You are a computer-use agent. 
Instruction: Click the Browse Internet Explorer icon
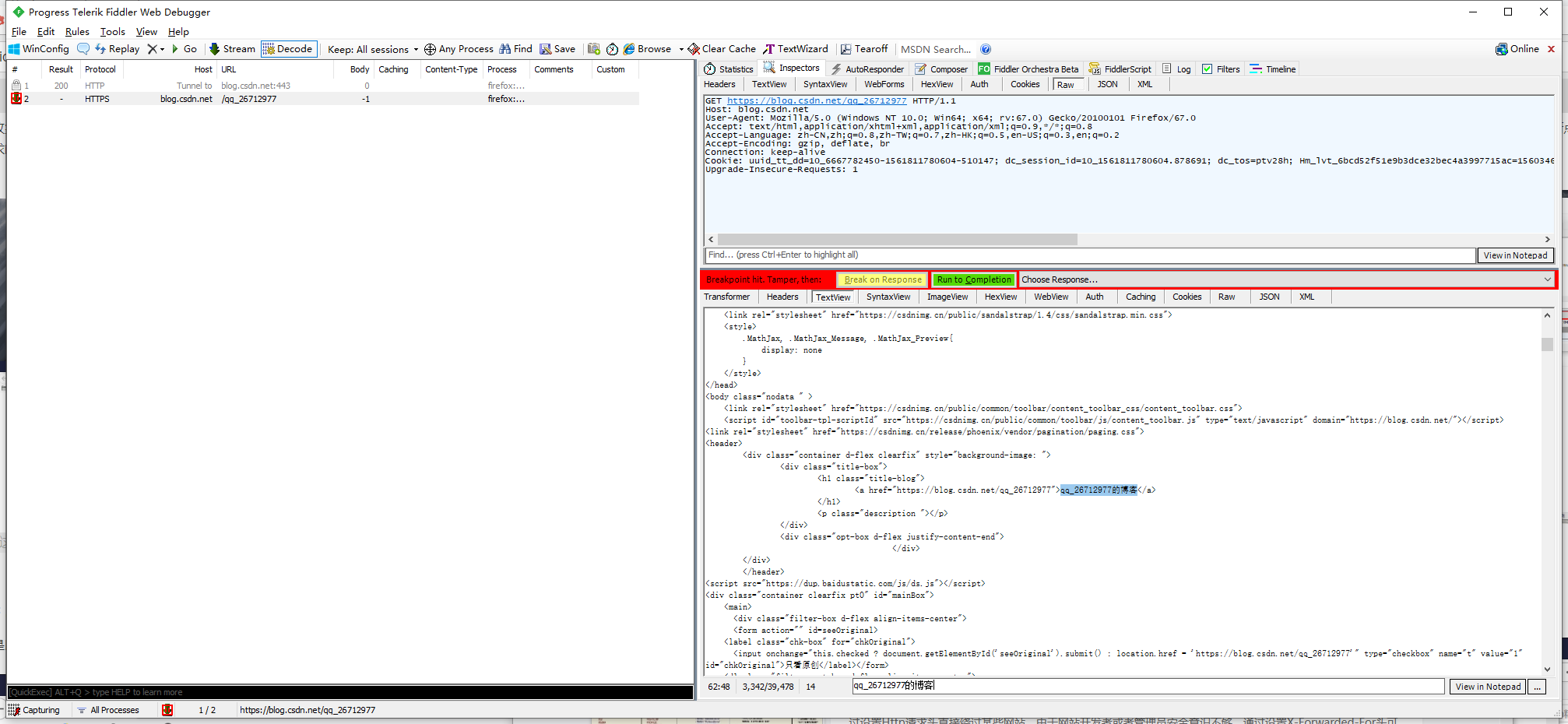[x=629, y=49]
